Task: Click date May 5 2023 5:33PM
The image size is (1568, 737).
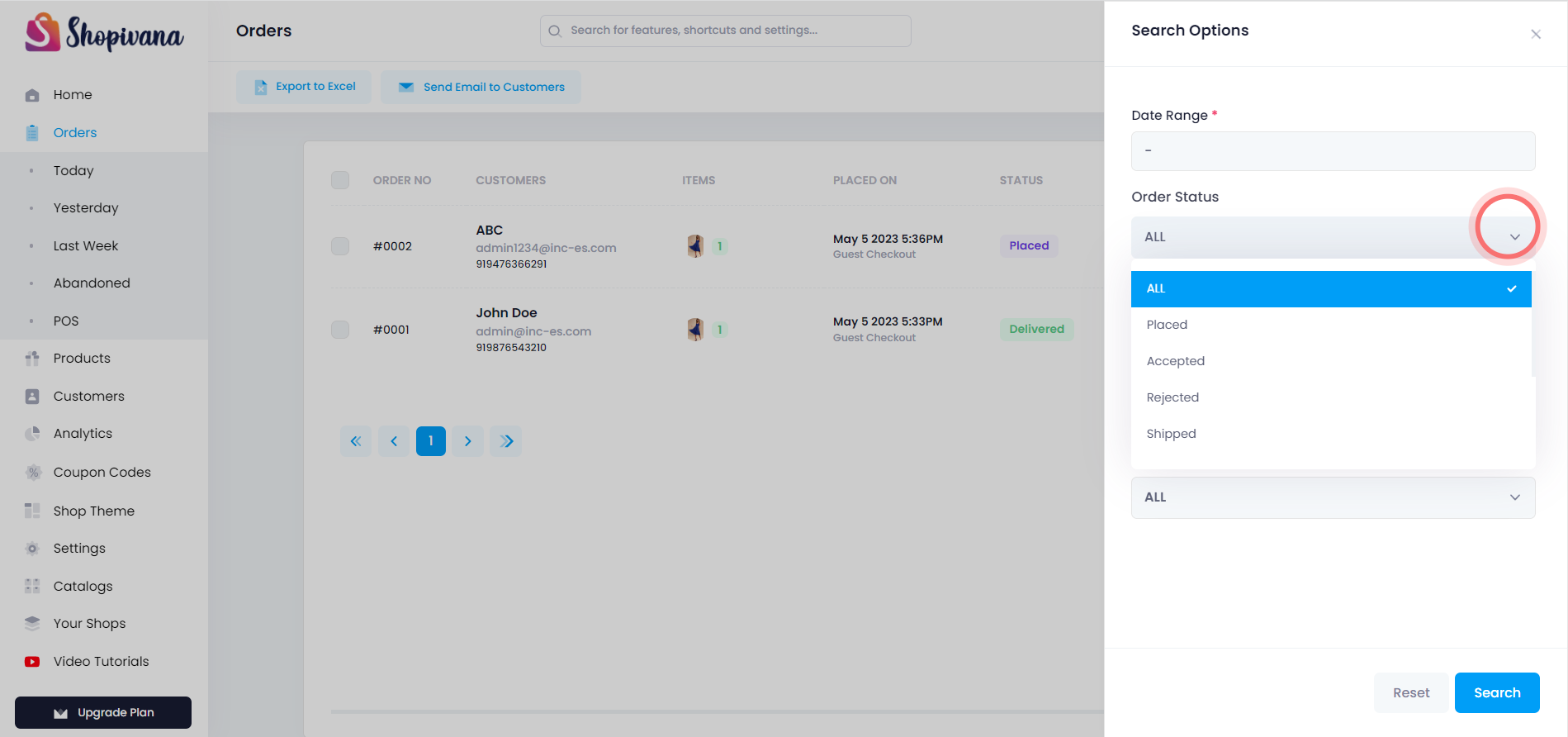Action: 888,321
